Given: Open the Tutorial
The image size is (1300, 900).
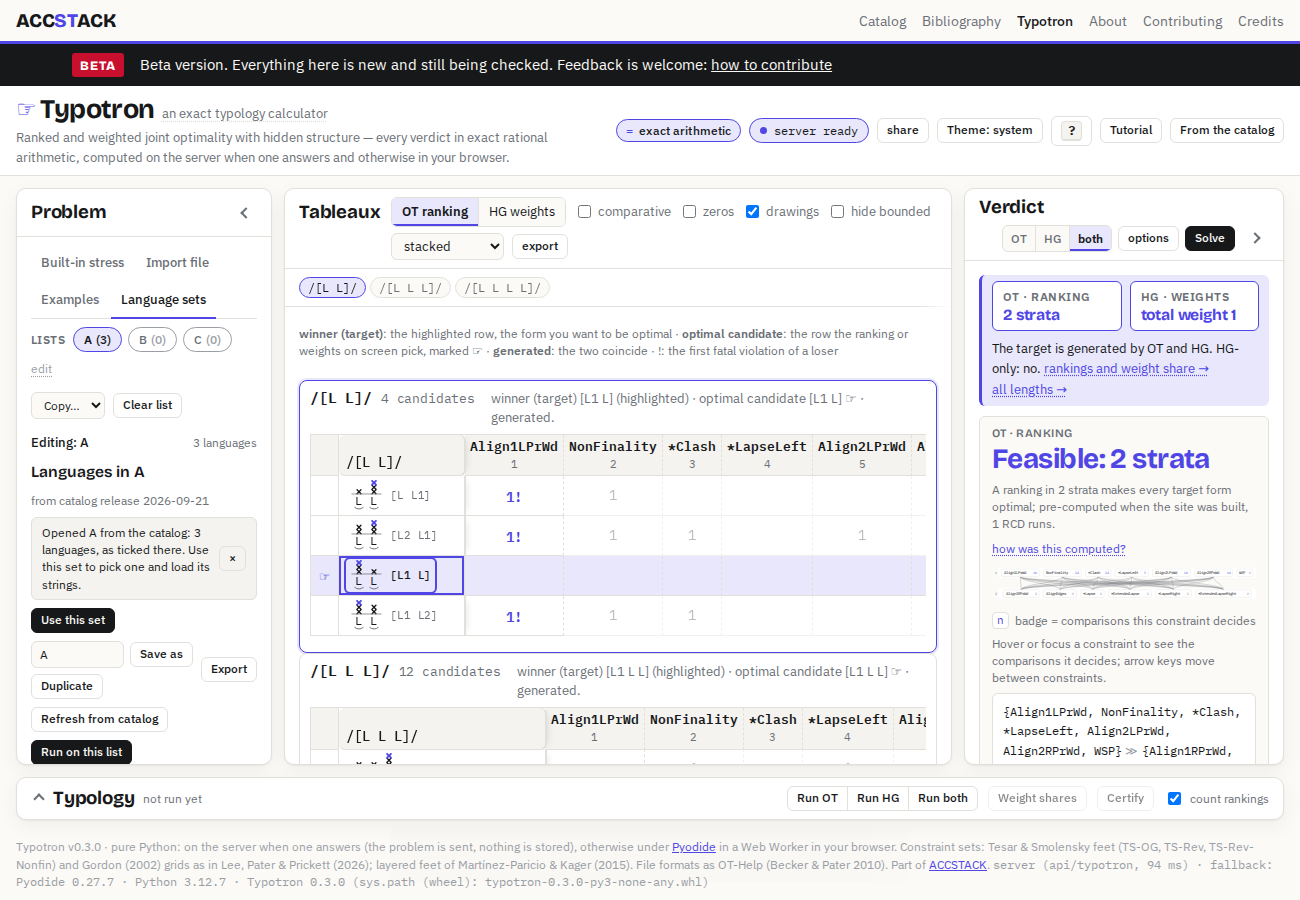Looking at the screenshot, I should [1131, 130].
